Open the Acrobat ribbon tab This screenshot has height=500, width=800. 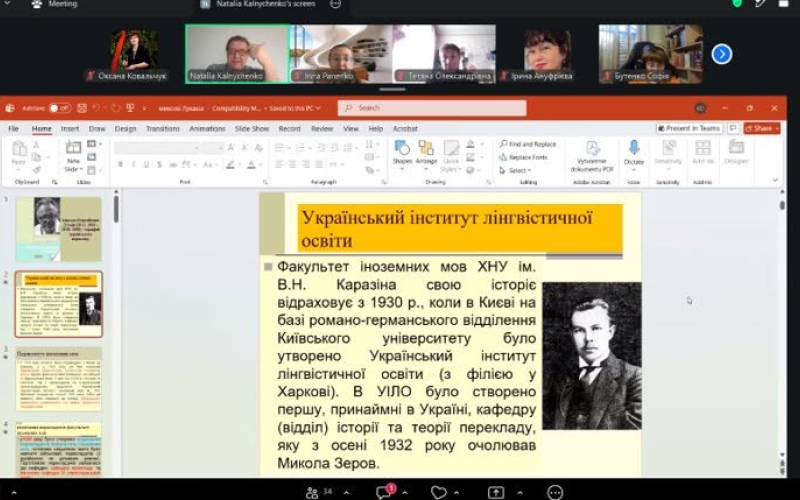405,129
